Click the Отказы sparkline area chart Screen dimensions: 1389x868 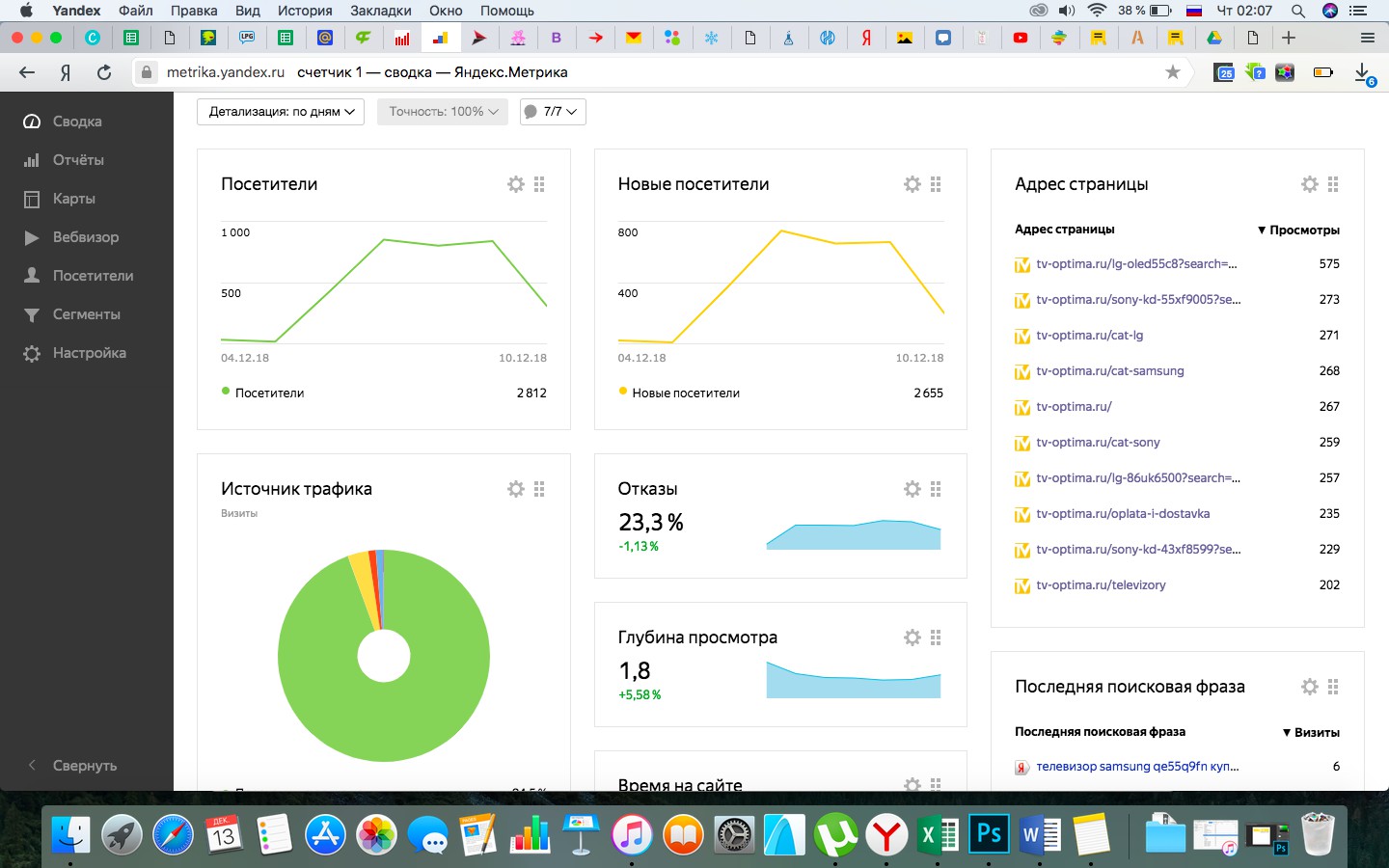click(x=853, y=535)
